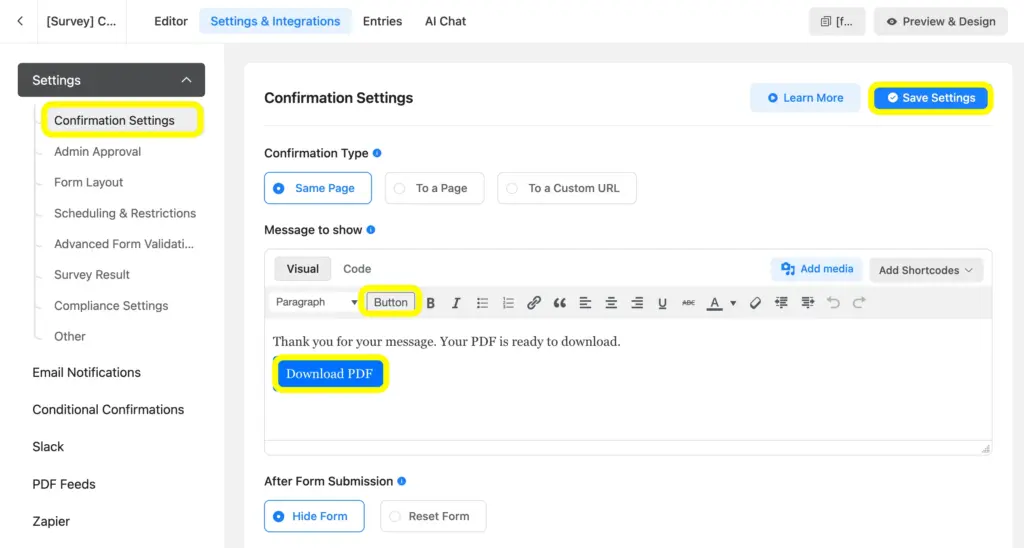This screenshot has height=548, width=1024.
Task: Increase indent in editor toolbar
Action: [808, 302]
